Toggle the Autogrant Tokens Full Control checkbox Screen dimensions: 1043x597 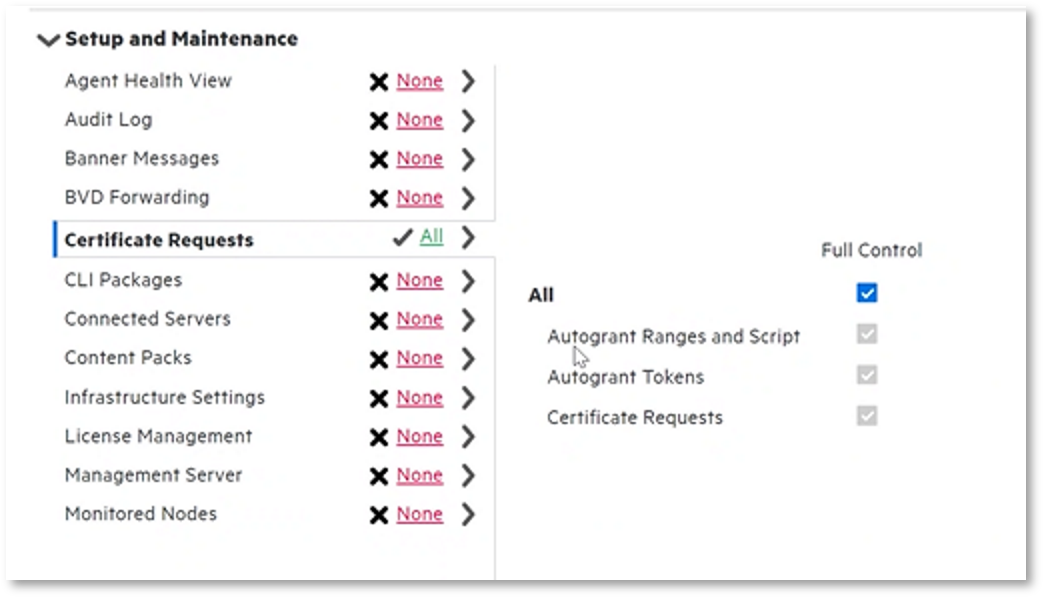pos(867,375)
